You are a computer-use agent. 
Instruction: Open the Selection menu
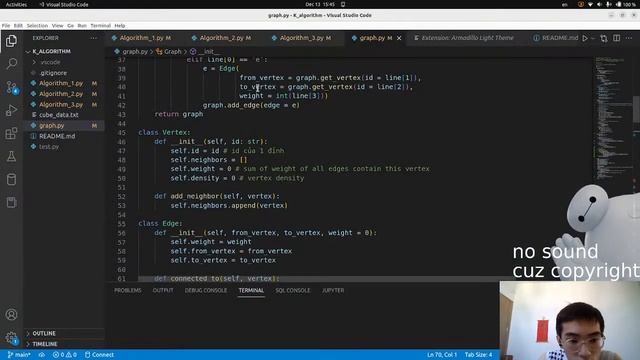click(37, 26)
